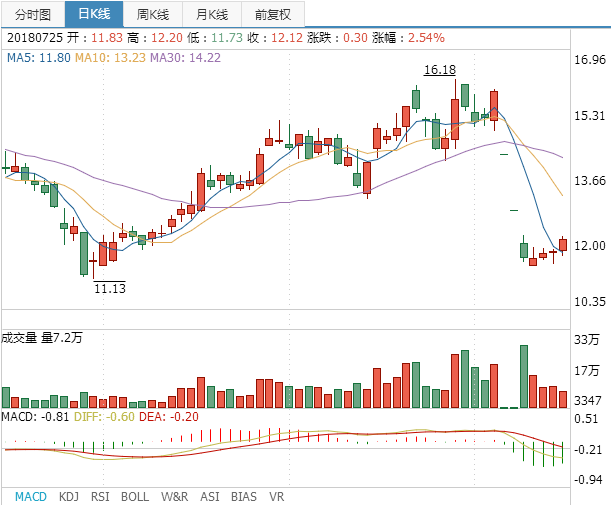Click the 11.13 low price label

[110, 288]
